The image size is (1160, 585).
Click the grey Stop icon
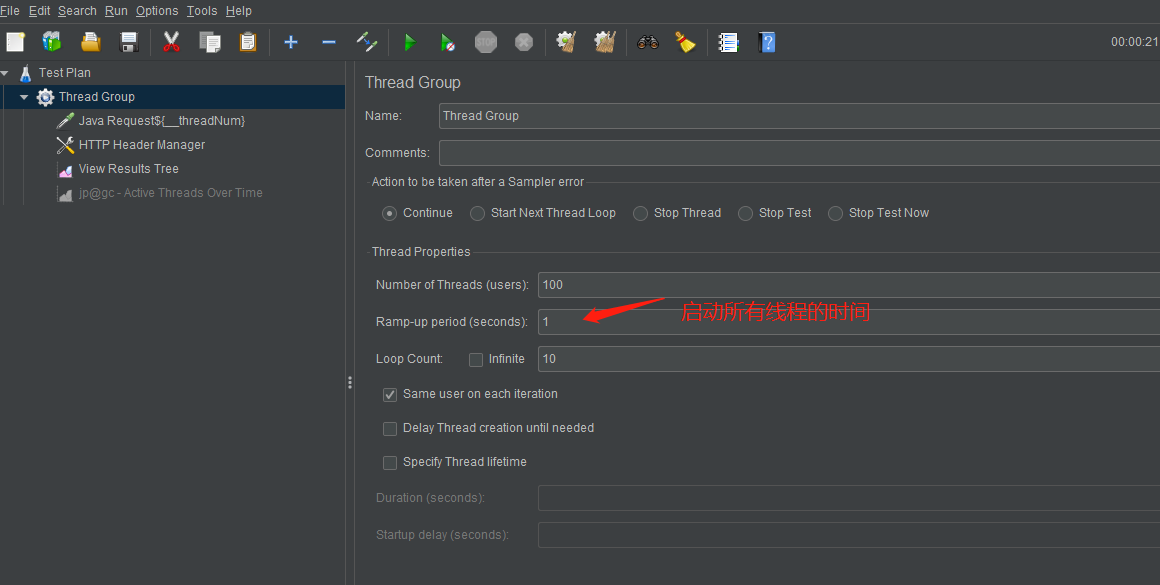point(486,42)
